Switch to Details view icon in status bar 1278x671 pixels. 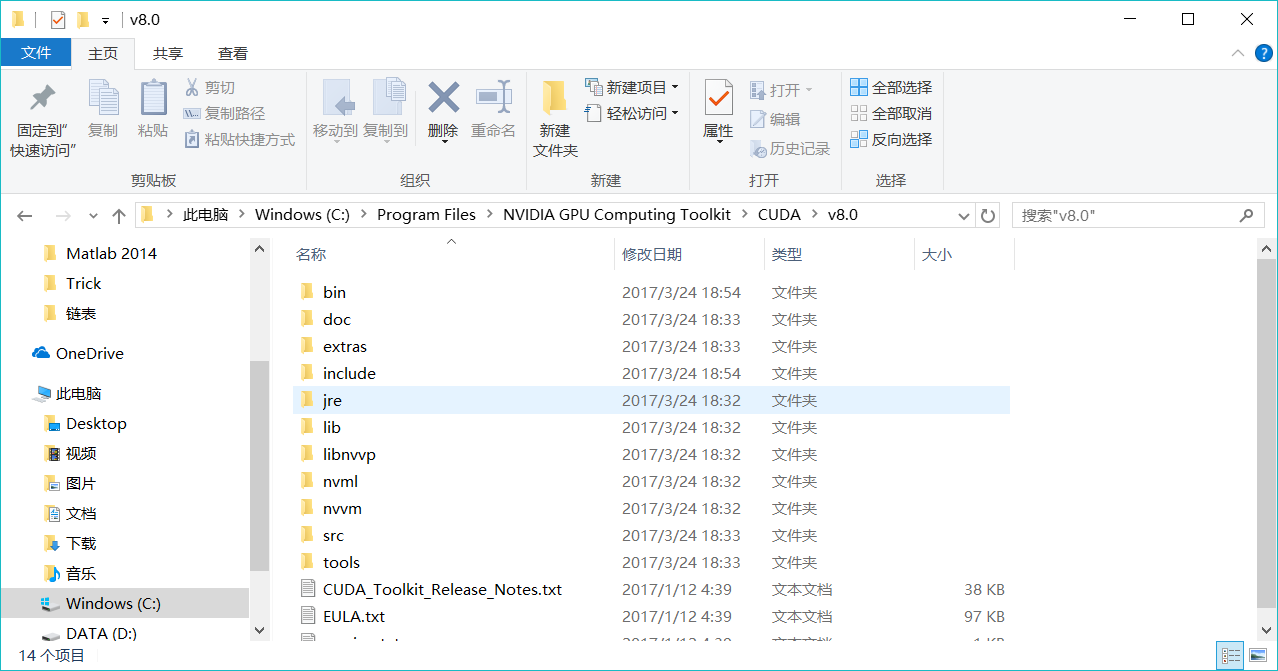click(x=1232, y=656)
